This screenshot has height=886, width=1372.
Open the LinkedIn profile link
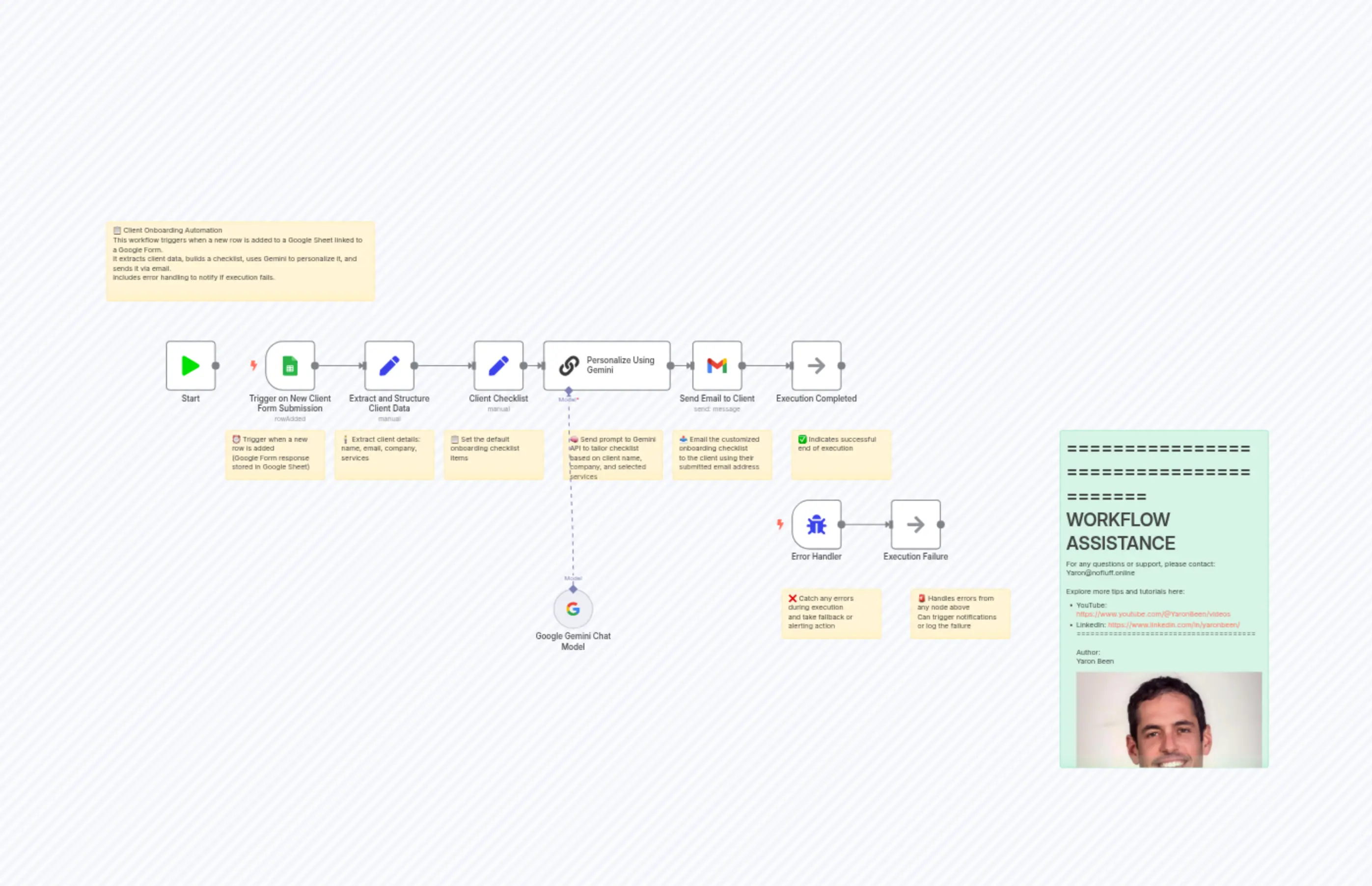(x=1174, y=625)
